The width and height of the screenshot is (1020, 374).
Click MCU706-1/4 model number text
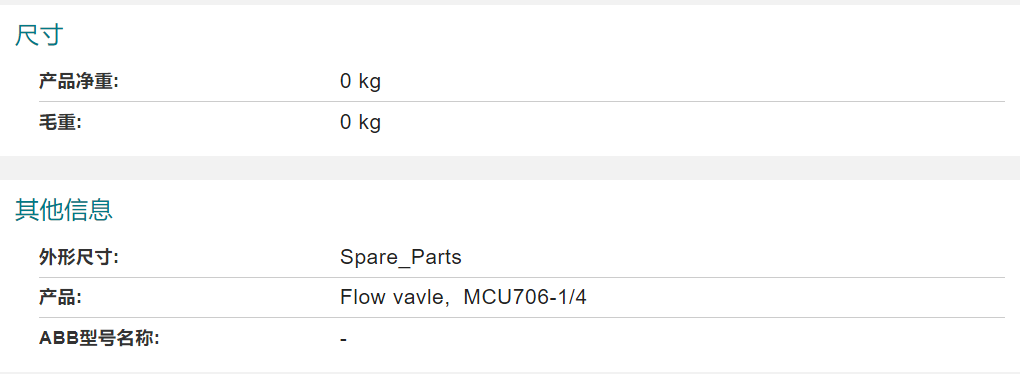[x=526, y=298]
